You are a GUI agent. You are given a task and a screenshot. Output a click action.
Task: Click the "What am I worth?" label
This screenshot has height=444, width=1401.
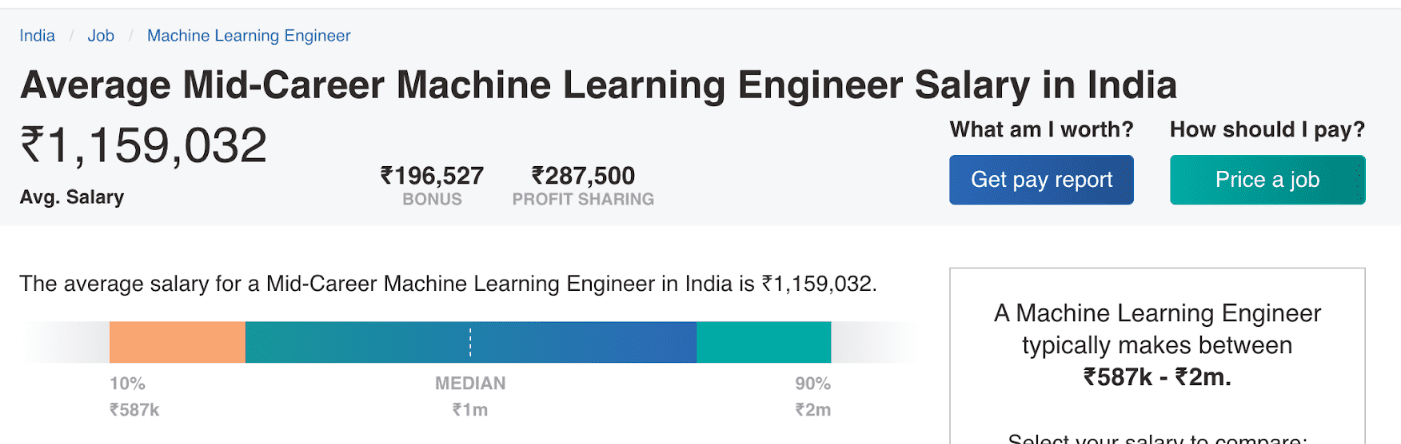1041,129
